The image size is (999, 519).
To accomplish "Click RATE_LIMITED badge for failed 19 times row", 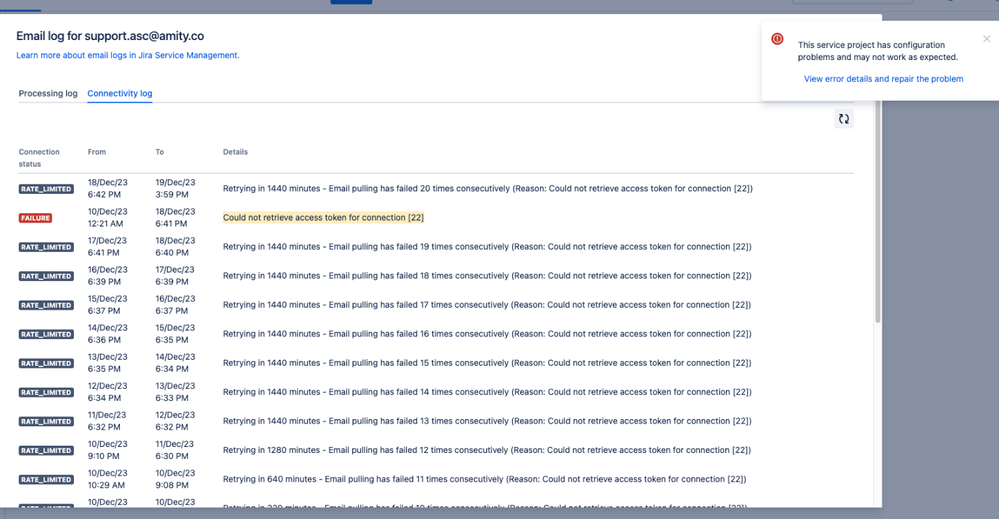I will (x=46, y=247).
